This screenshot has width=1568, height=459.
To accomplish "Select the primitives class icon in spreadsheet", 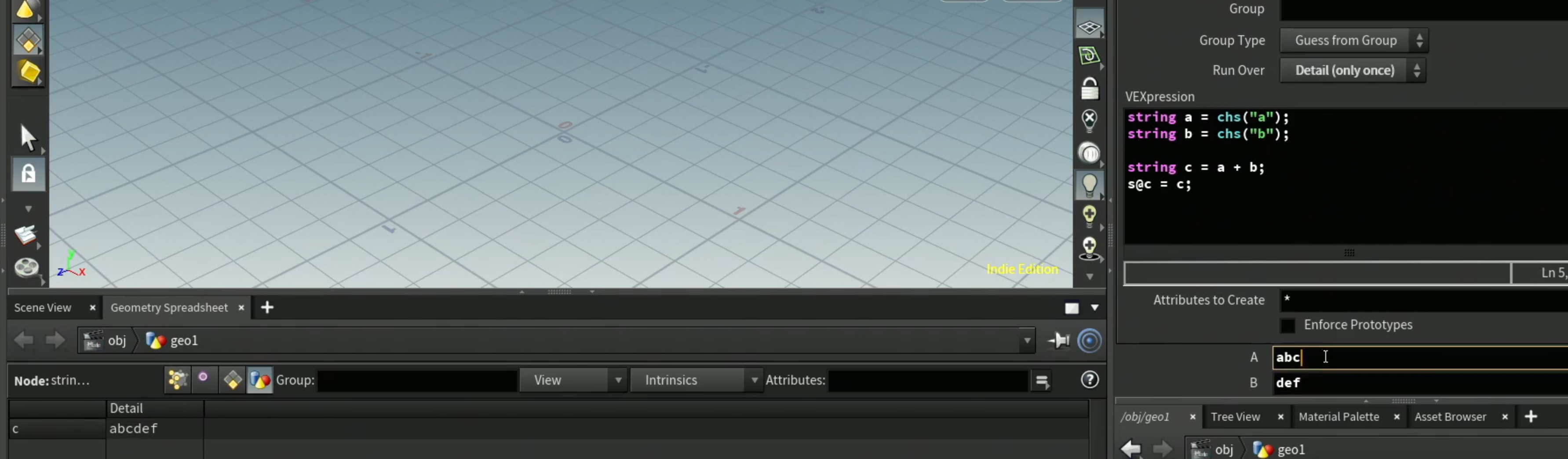I will pyautogui.click(x=233, y=380).
